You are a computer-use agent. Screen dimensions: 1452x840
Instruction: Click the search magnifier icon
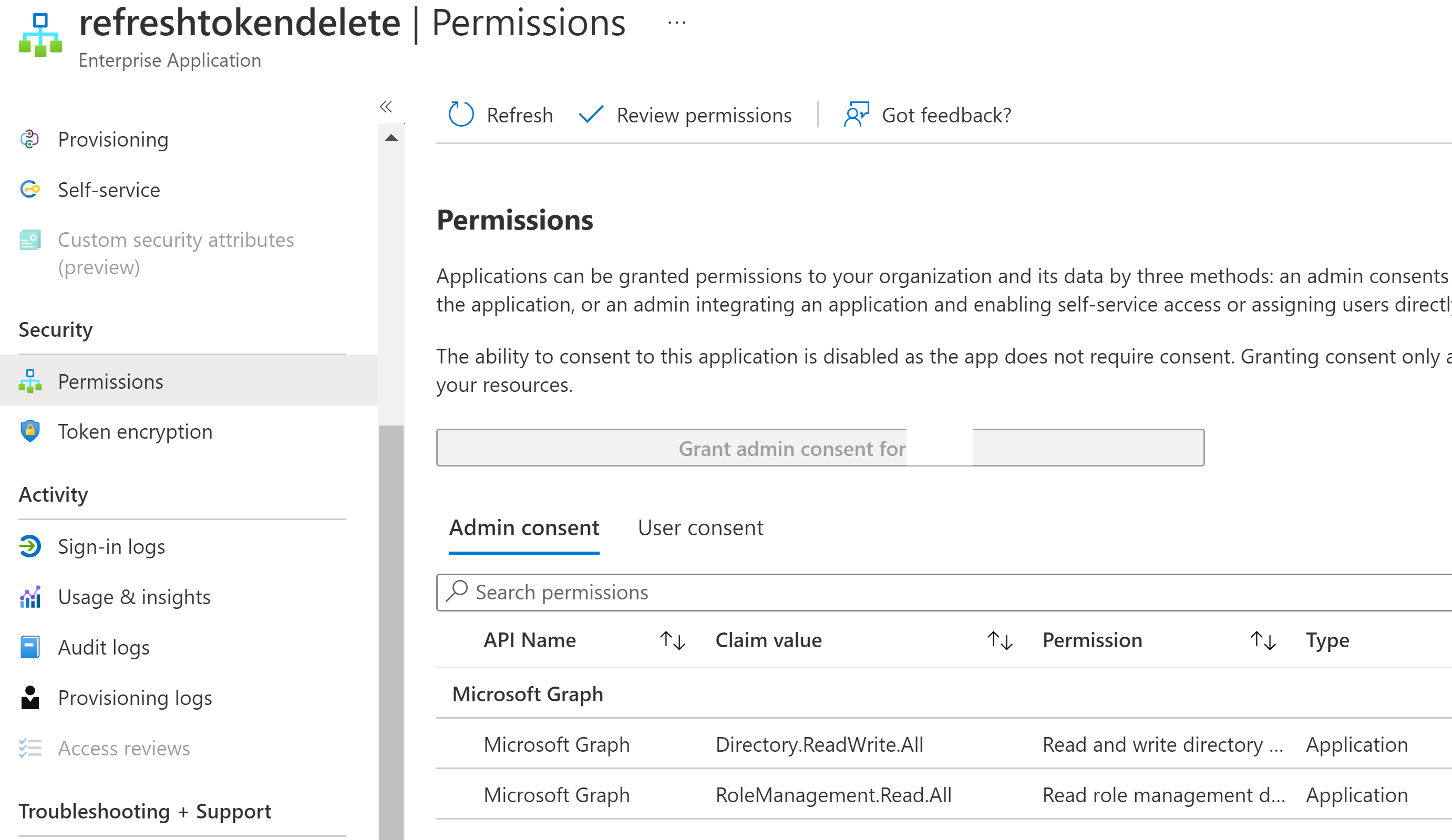click(457, 591)
